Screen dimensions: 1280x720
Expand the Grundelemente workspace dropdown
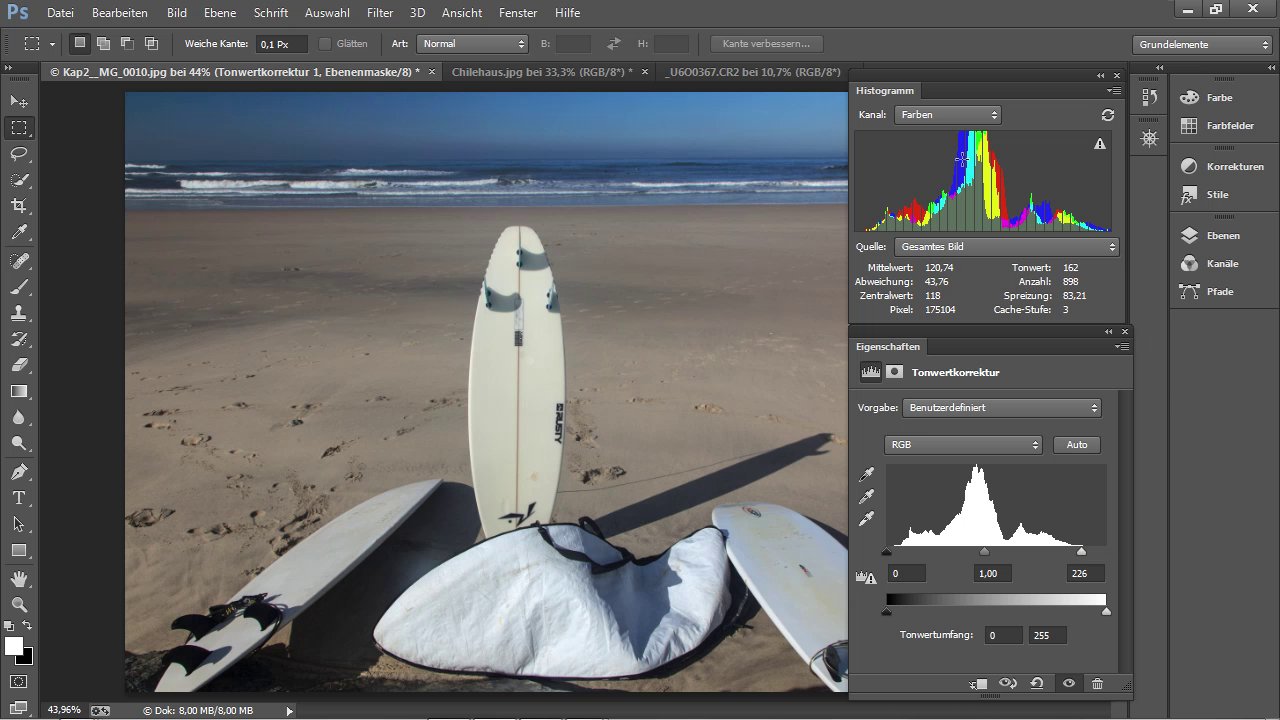pyautogui.click(x=1203, y=44)
